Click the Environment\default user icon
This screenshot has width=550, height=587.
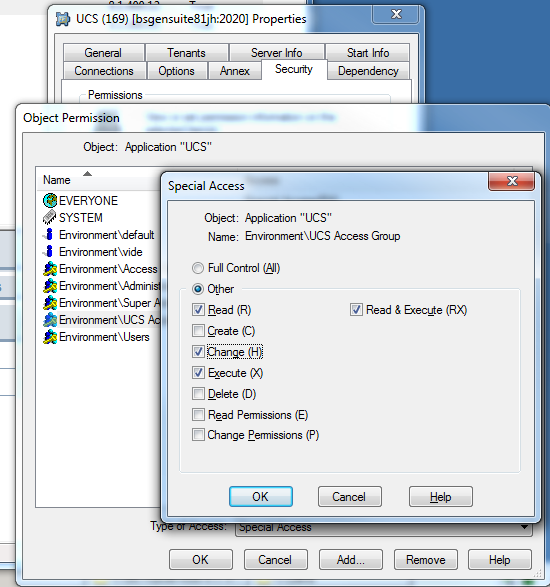point(49,235)
